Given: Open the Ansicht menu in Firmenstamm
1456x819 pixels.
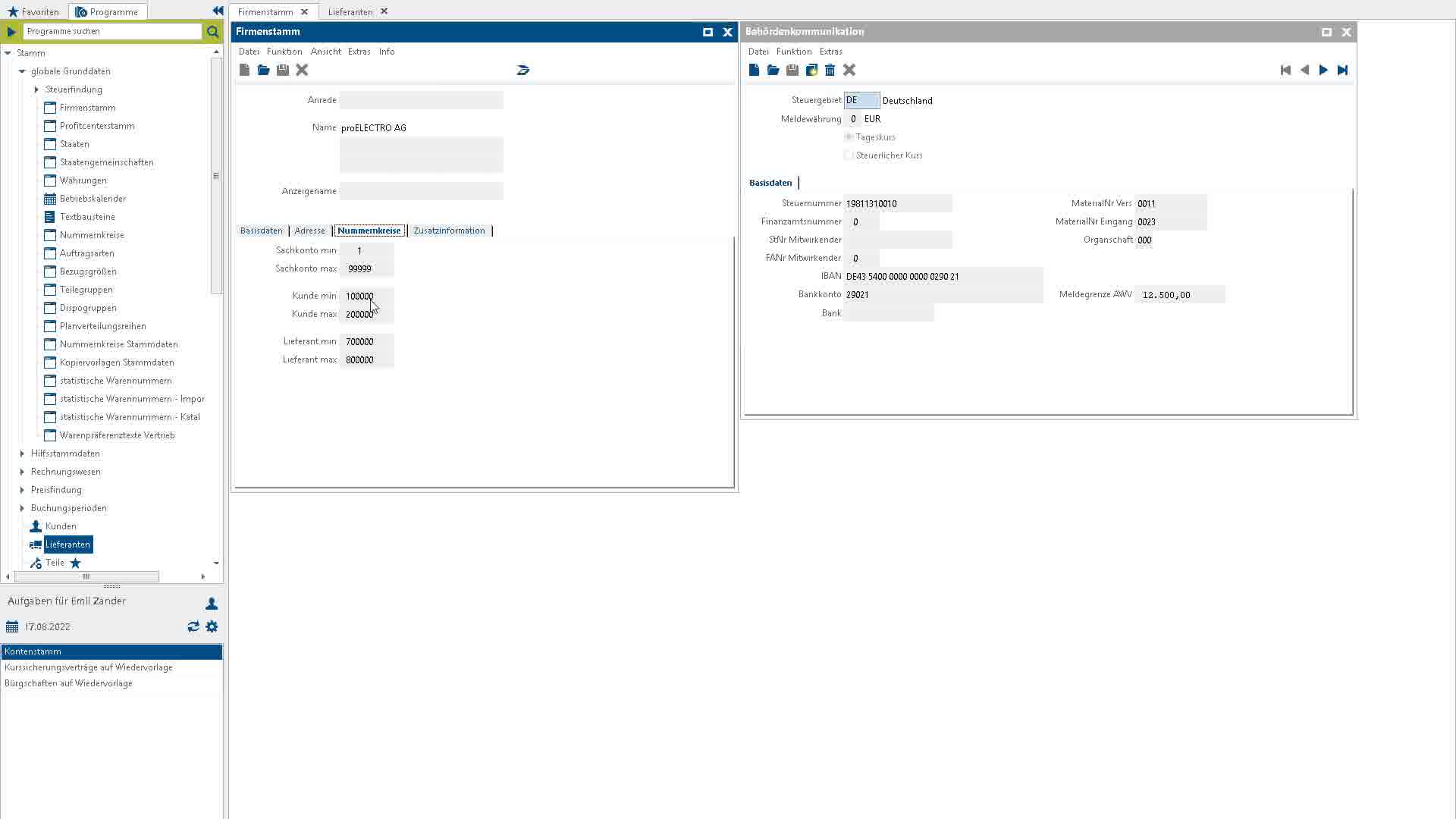Looking at the screenshot, I should (x=326, y=52).
